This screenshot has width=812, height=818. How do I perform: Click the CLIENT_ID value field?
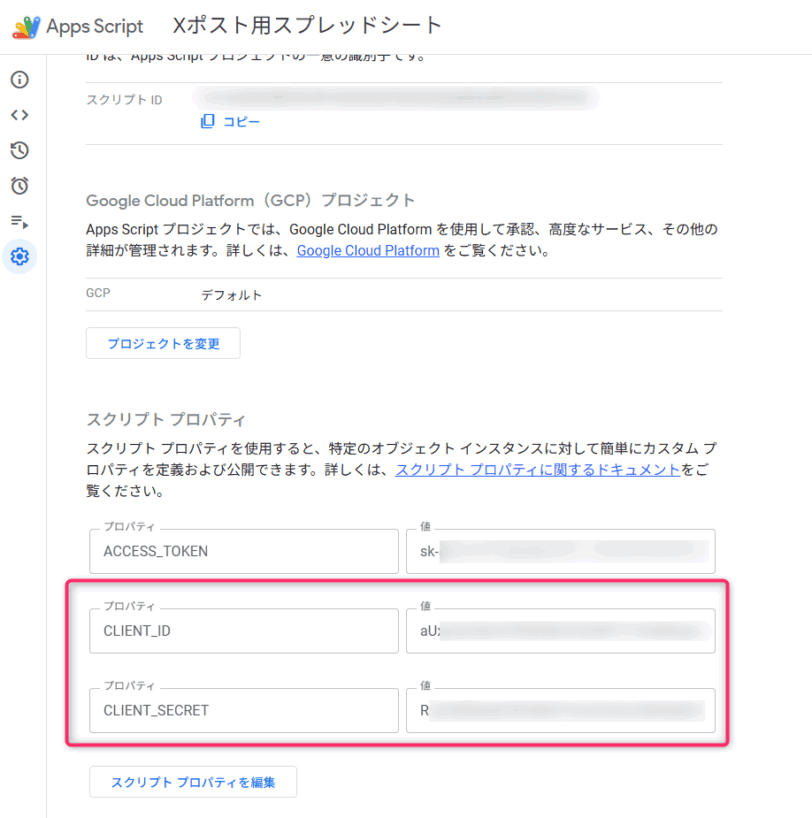tap(560, 631)
